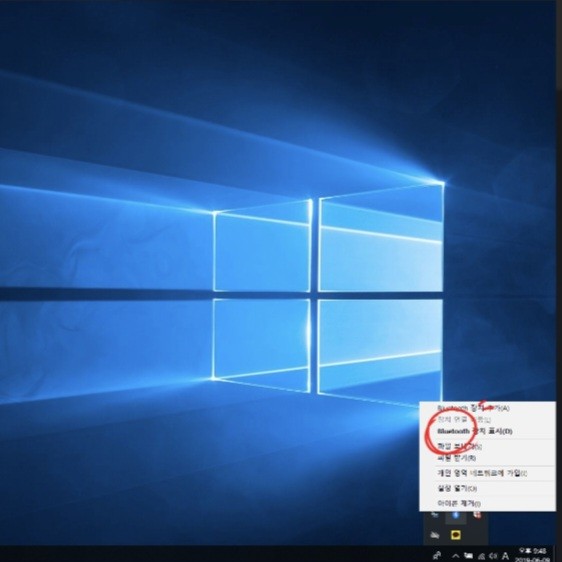Open '설정 열기(O)' from the menu

[x=487, y=488]
